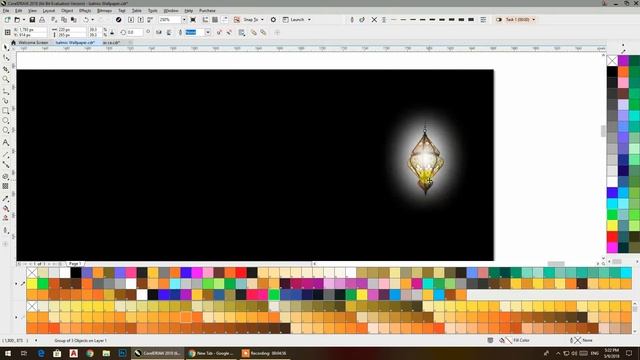Expand the Snap To dropdown
The width and height of the screenshot is (640, 360).
[262, 20]
